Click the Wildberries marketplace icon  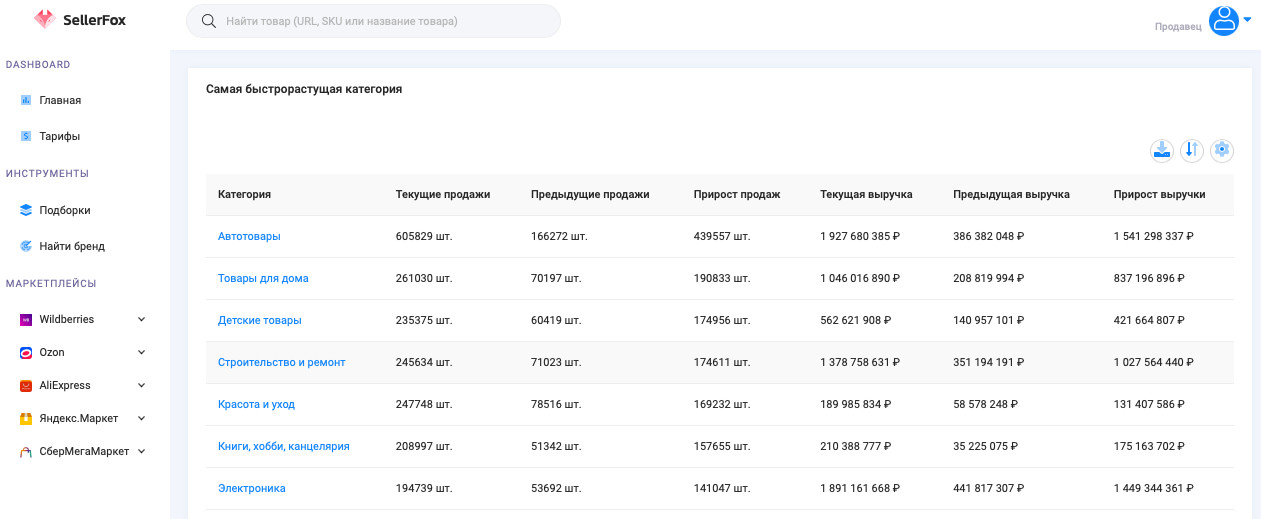(x=26, y=319)
